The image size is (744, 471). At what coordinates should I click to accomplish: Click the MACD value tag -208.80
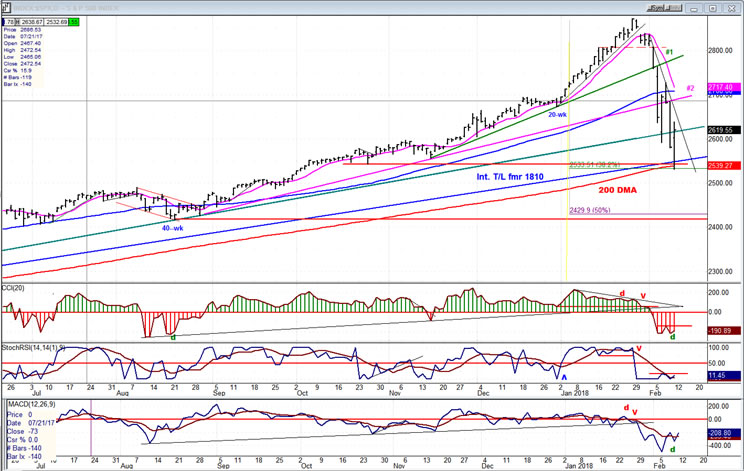point(722,436)
